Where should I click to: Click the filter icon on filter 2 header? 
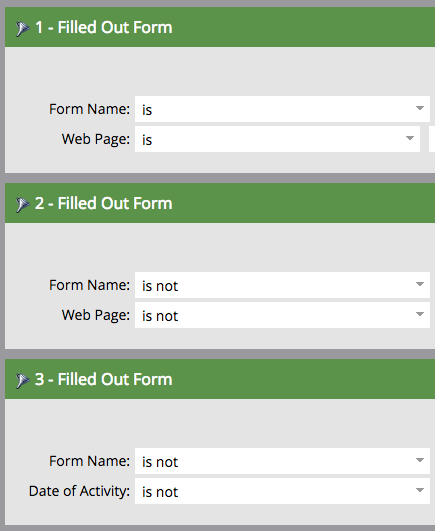coord(22,205)
